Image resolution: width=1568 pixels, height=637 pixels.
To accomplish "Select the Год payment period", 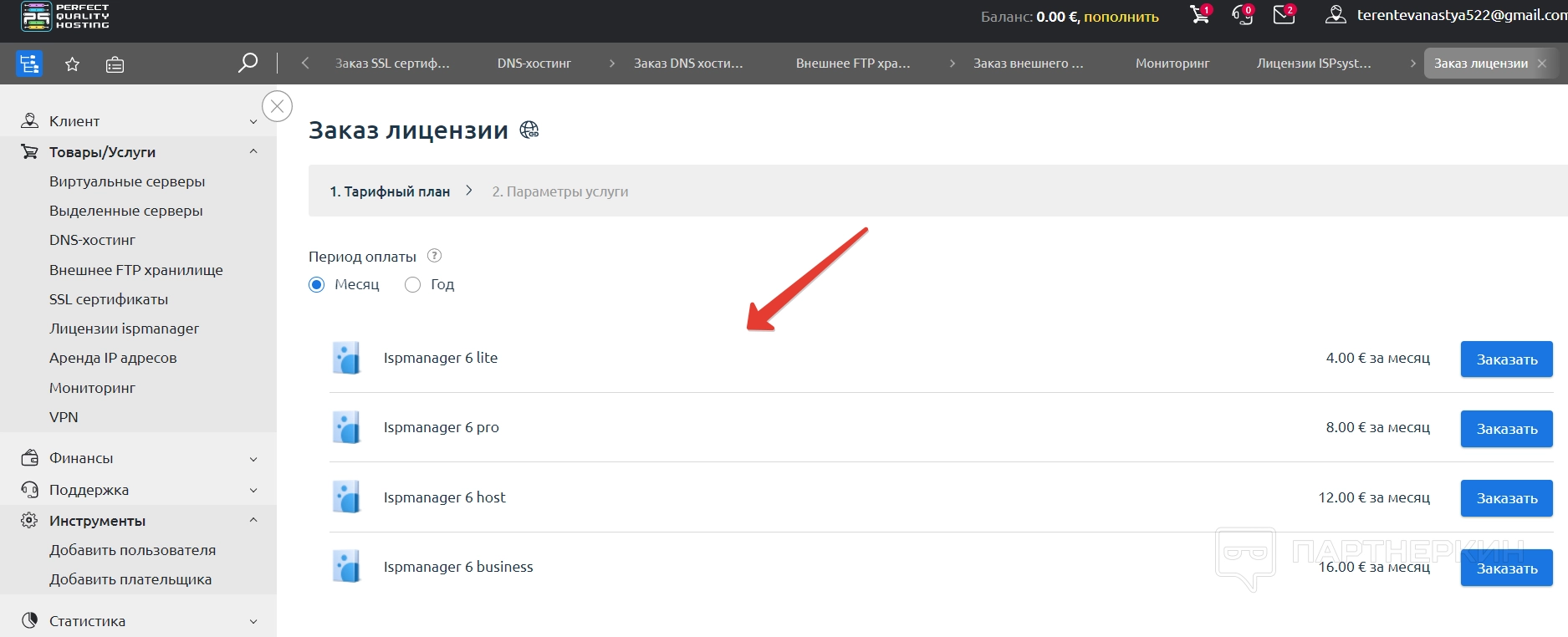I will pos(412,285).
